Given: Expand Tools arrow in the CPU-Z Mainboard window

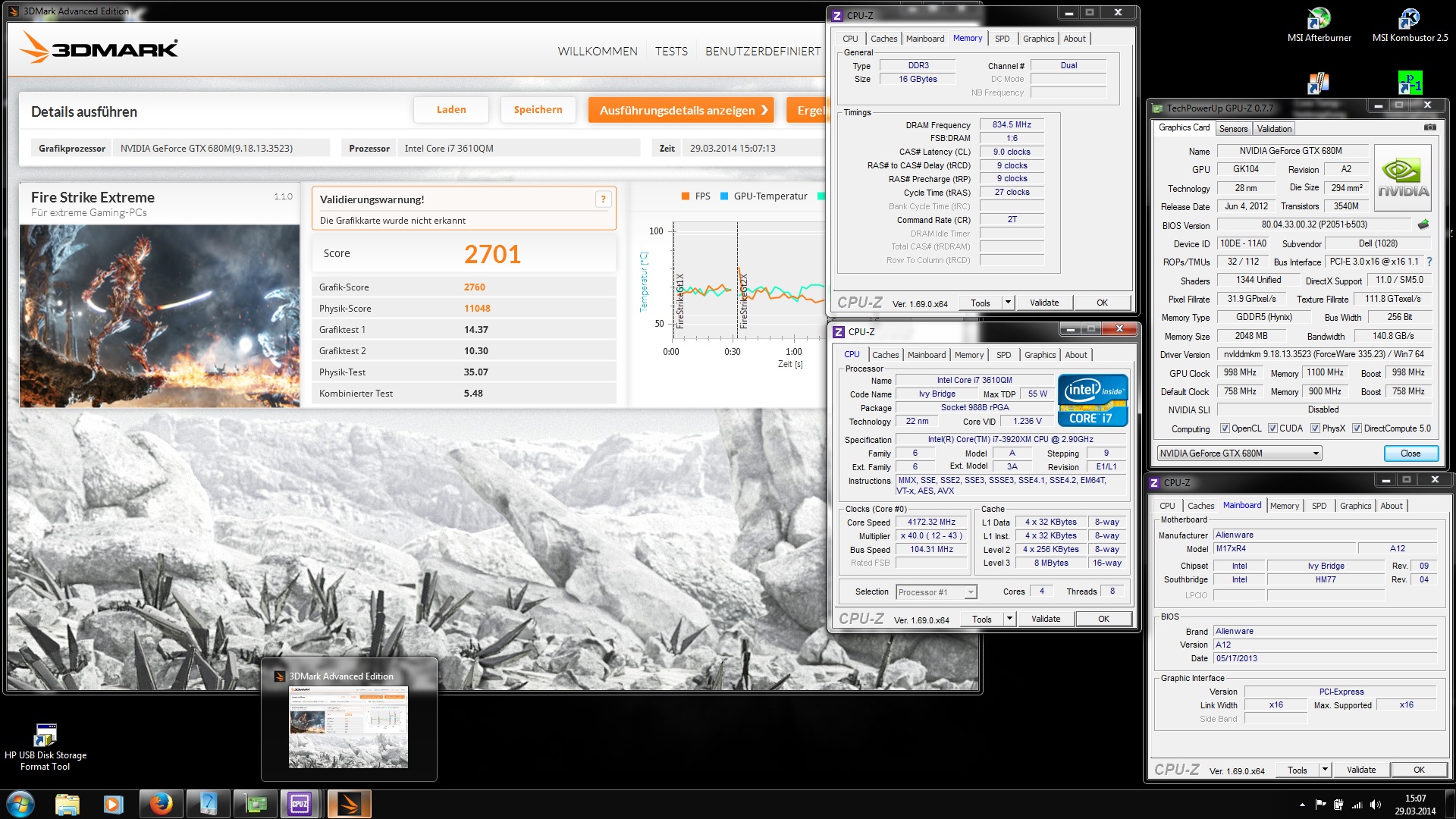Looking at the screenshot, I should 1325,770.
